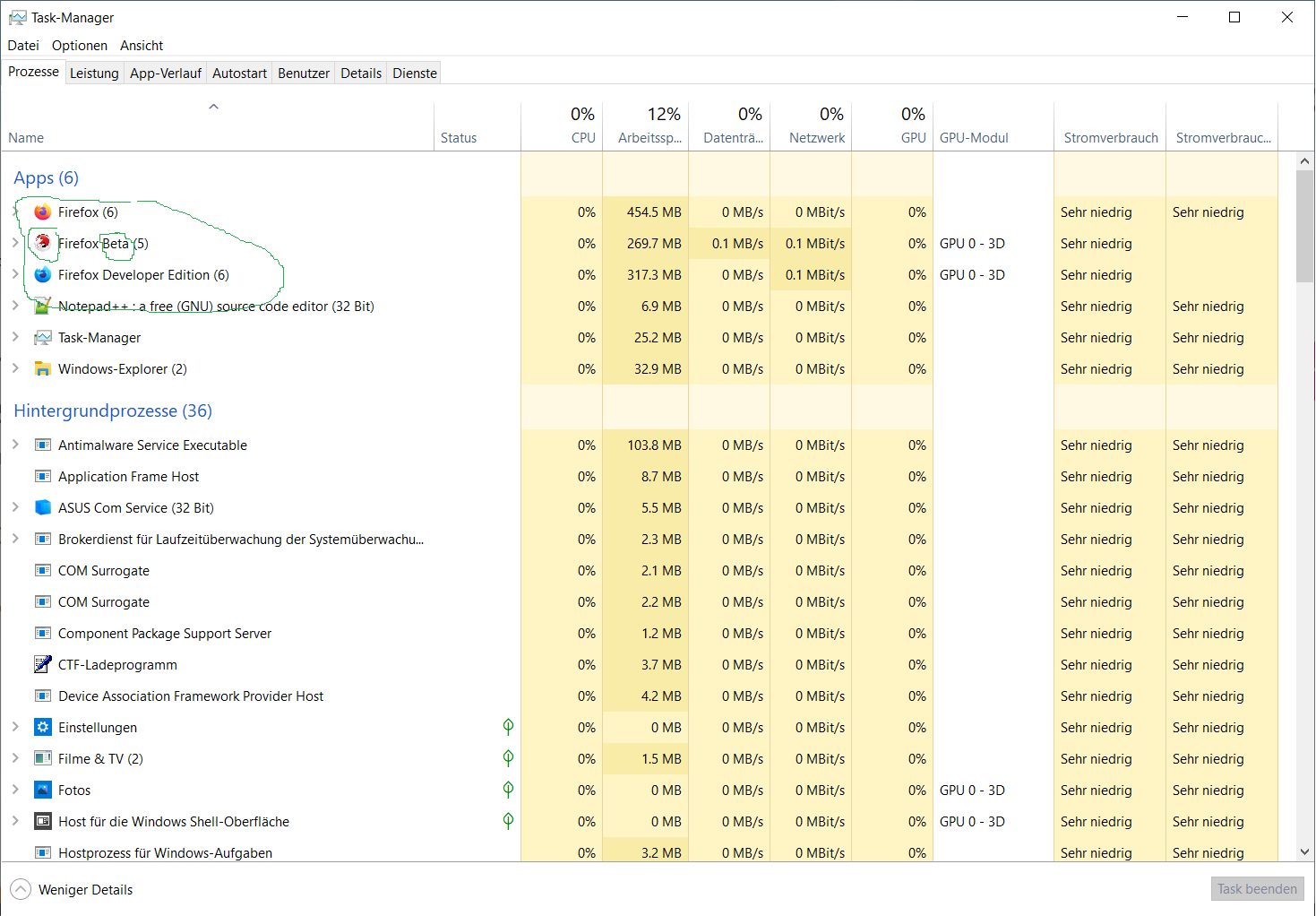Screen dimensions: 1316x916
Task: Click the Notepad++ process icon
Action: click(x=42, y=307)
